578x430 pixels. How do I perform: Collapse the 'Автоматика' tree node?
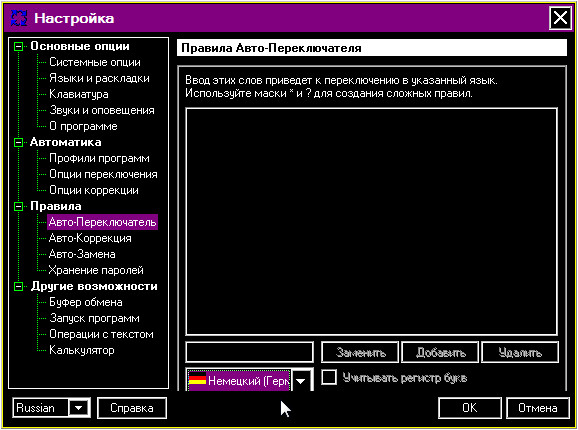[x=18, y=142]
